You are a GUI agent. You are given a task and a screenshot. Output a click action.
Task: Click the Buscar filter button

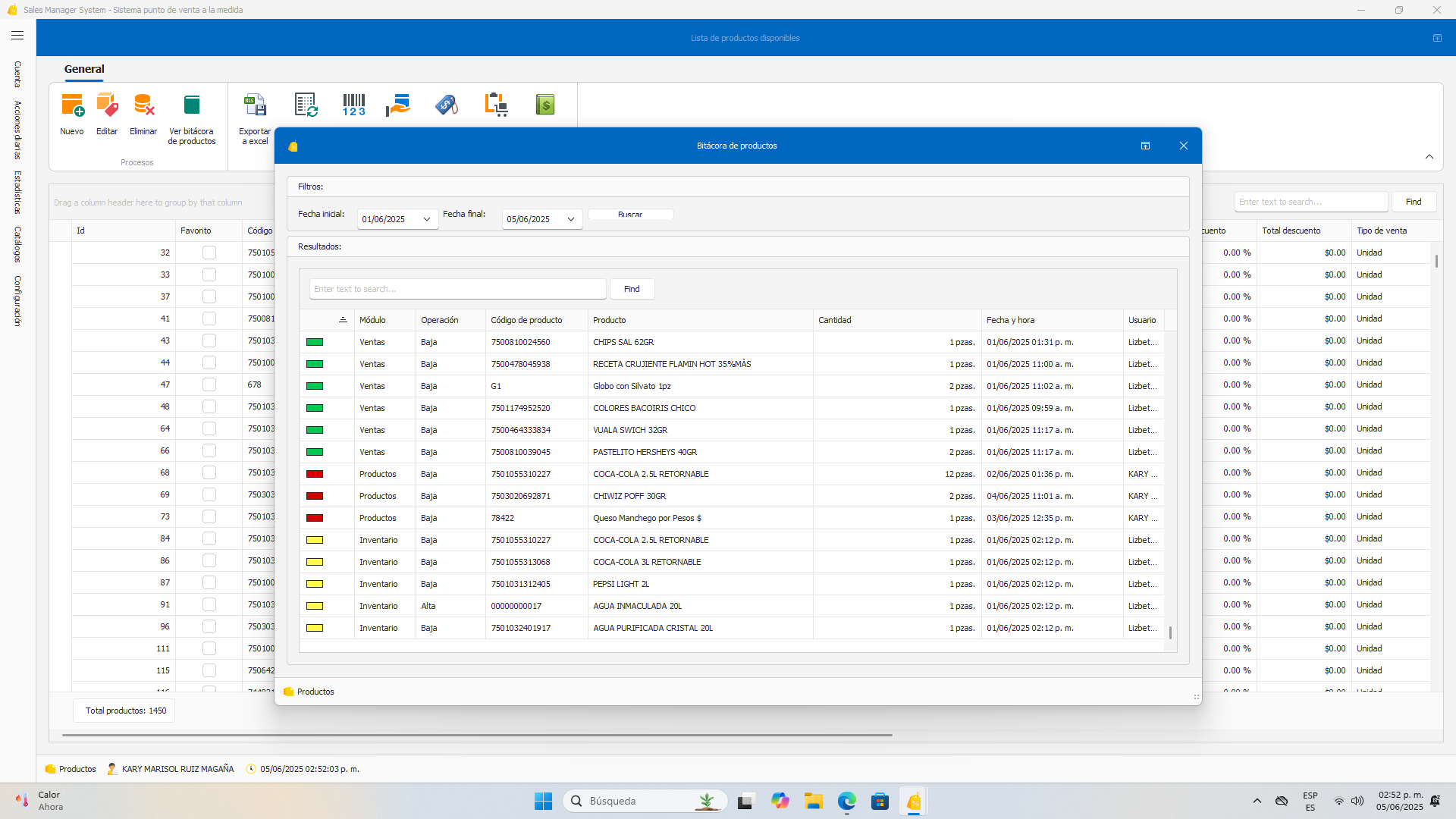[630, 215]
